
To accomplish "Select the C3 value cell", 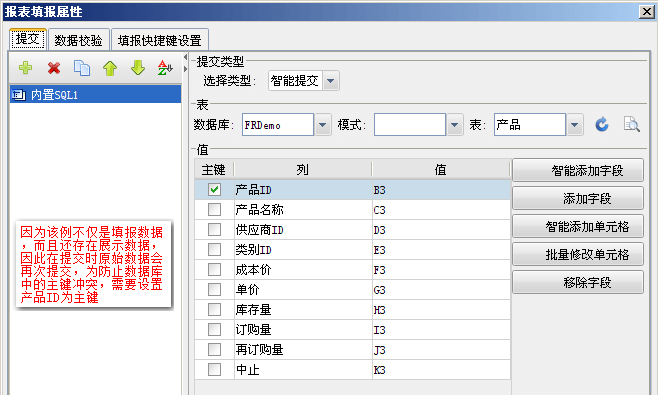I will tap(441, 209).
